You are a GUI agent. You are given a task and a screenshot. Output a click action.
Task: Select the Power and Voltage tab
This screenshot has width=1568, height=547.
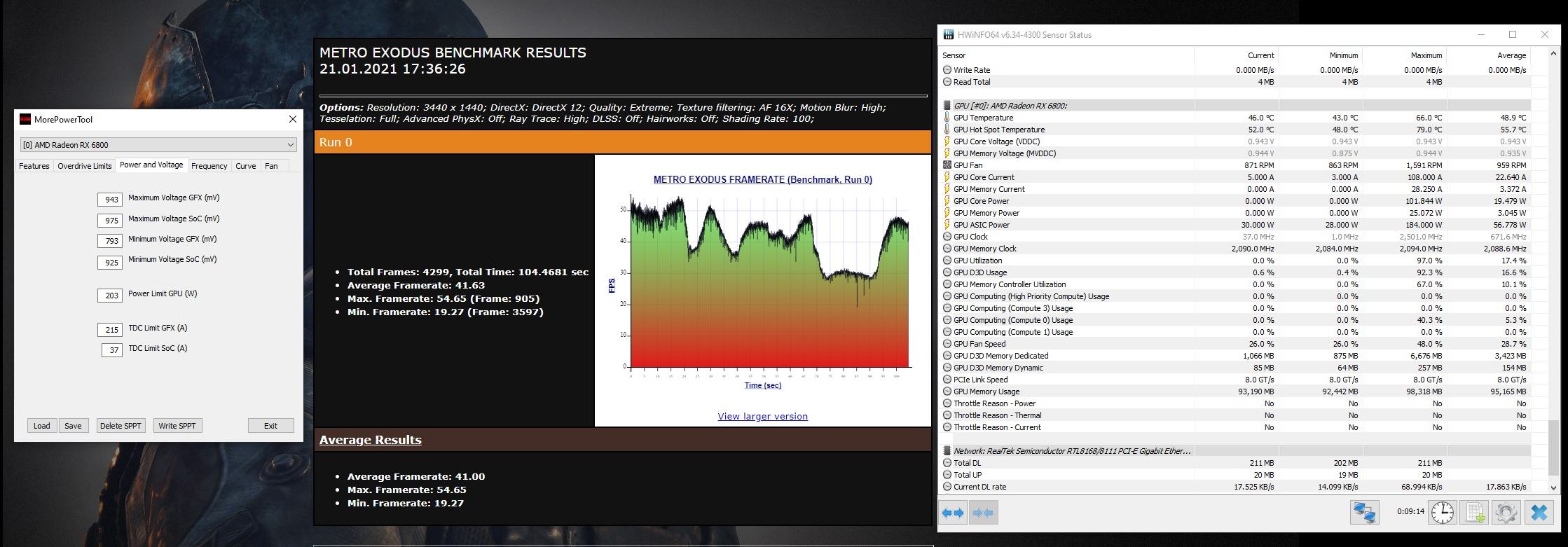click(151, 165)
